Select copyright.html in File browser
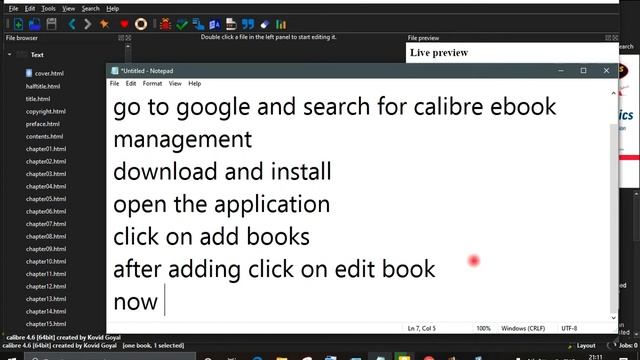This screenshot has height=360, width=640. tap(46, 111)
